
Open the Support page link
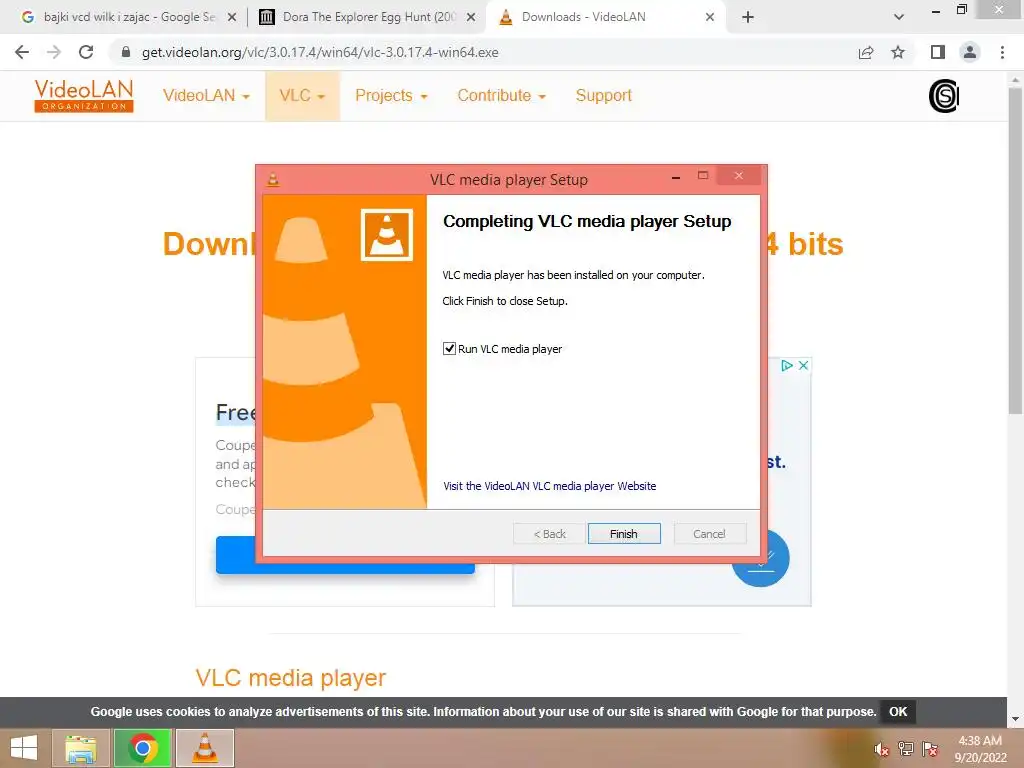click(603, 95)
